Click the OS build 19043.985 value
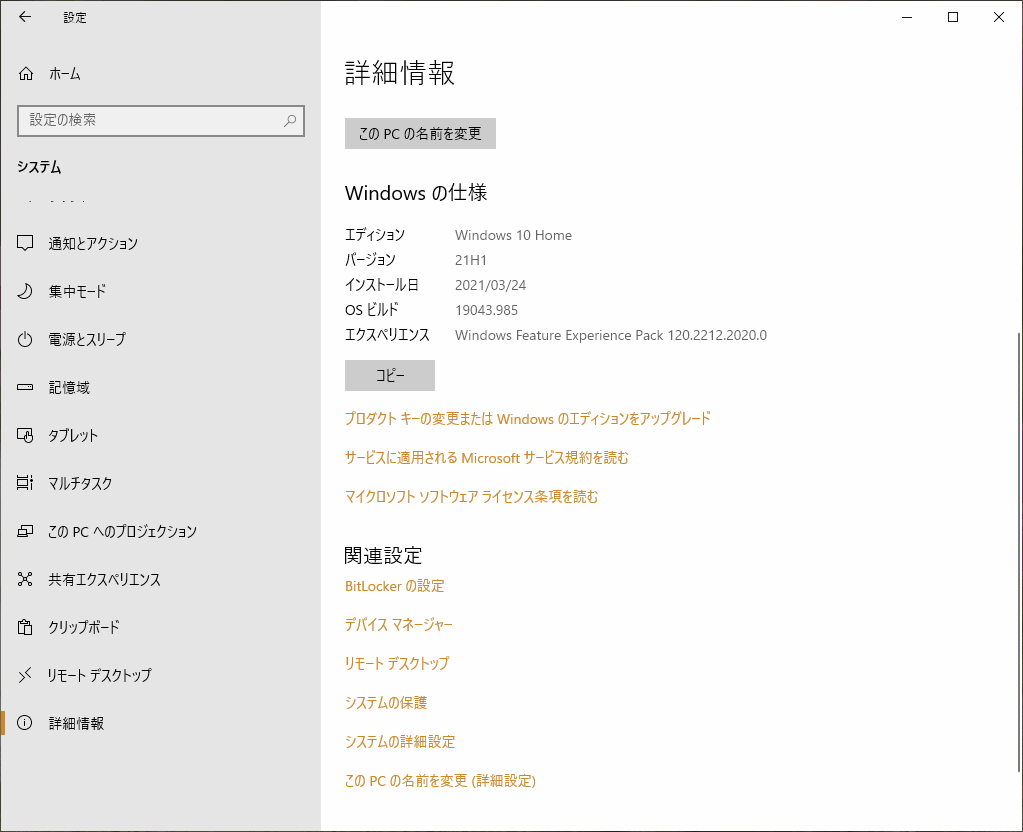The image size is (1023, 832). 486,310
